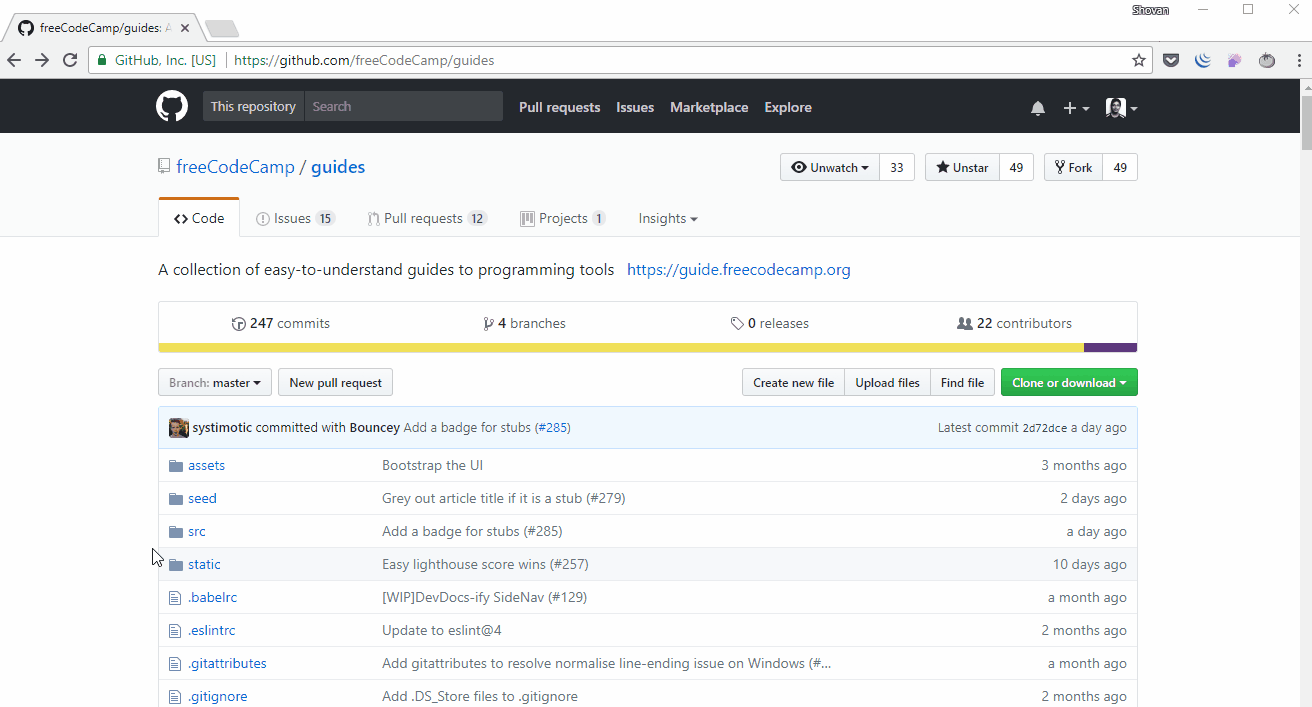Click the purple language bar segment
Image resolution: width=1312 pixels, height=707 pixels.
click(x=1110, y=348)
